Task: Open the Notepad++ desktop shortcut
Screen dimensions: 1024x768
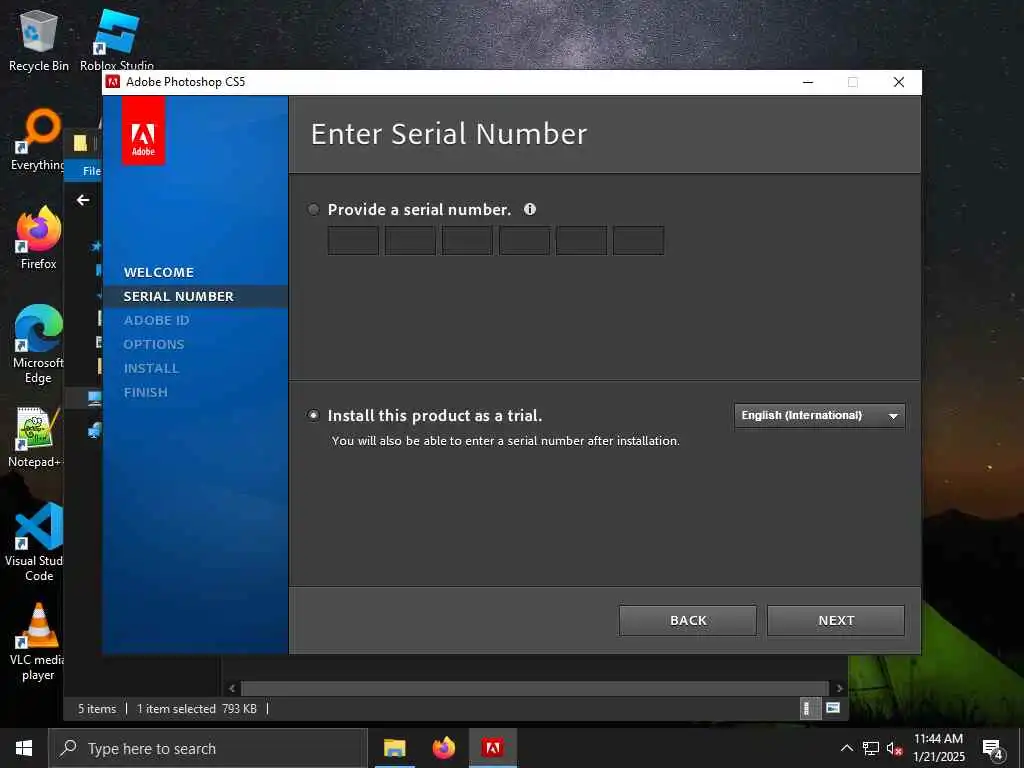Action: [x=35, y=438]
